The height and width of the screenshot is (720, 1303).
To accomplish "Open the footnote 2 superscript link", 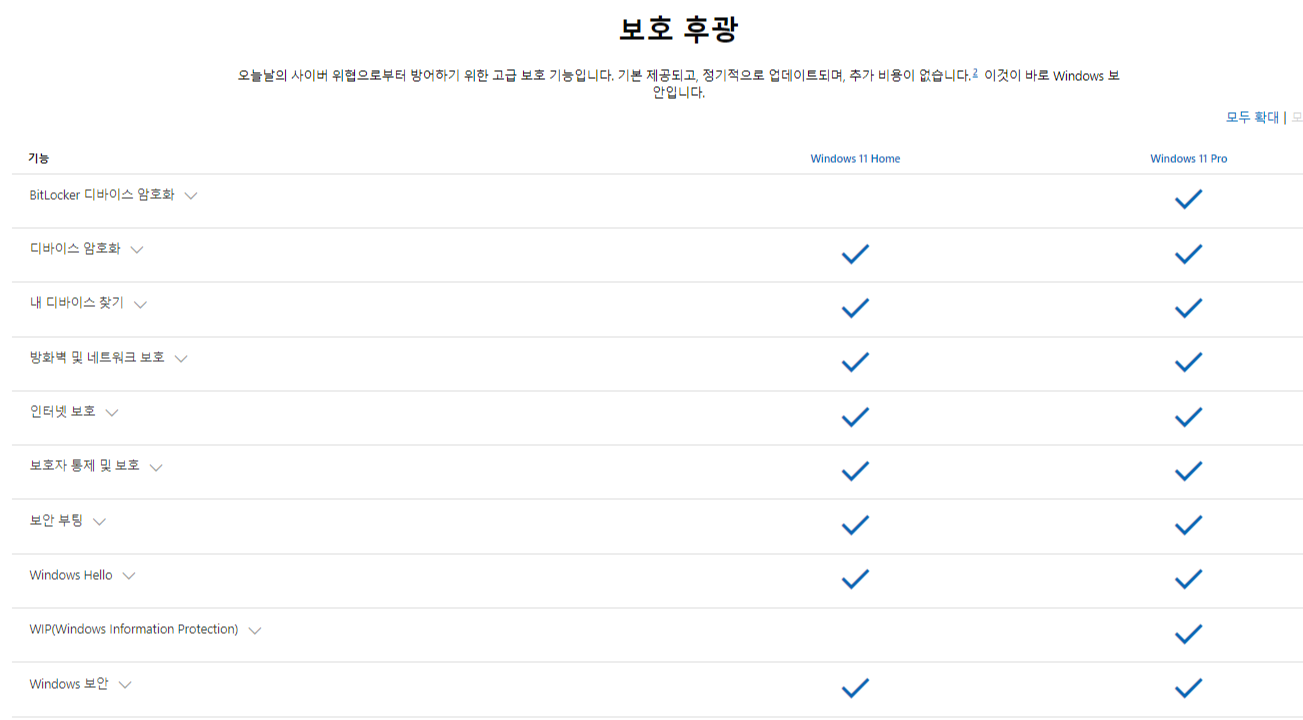I will coord(975,73).
